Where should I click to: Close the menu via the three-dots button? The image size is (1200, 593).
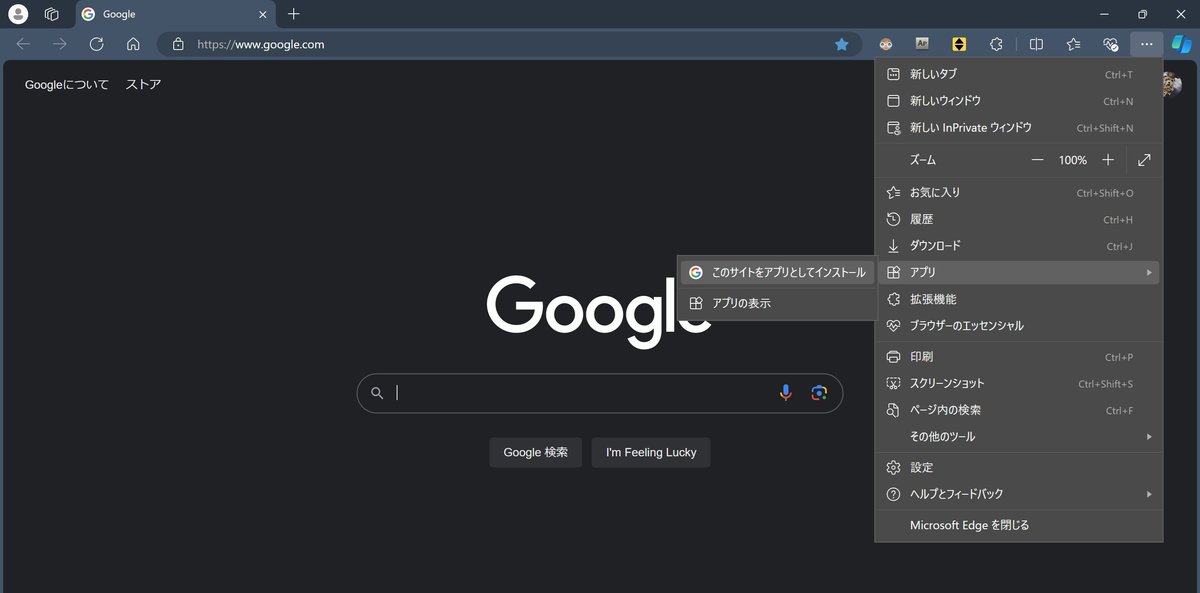click(1147, 44)
